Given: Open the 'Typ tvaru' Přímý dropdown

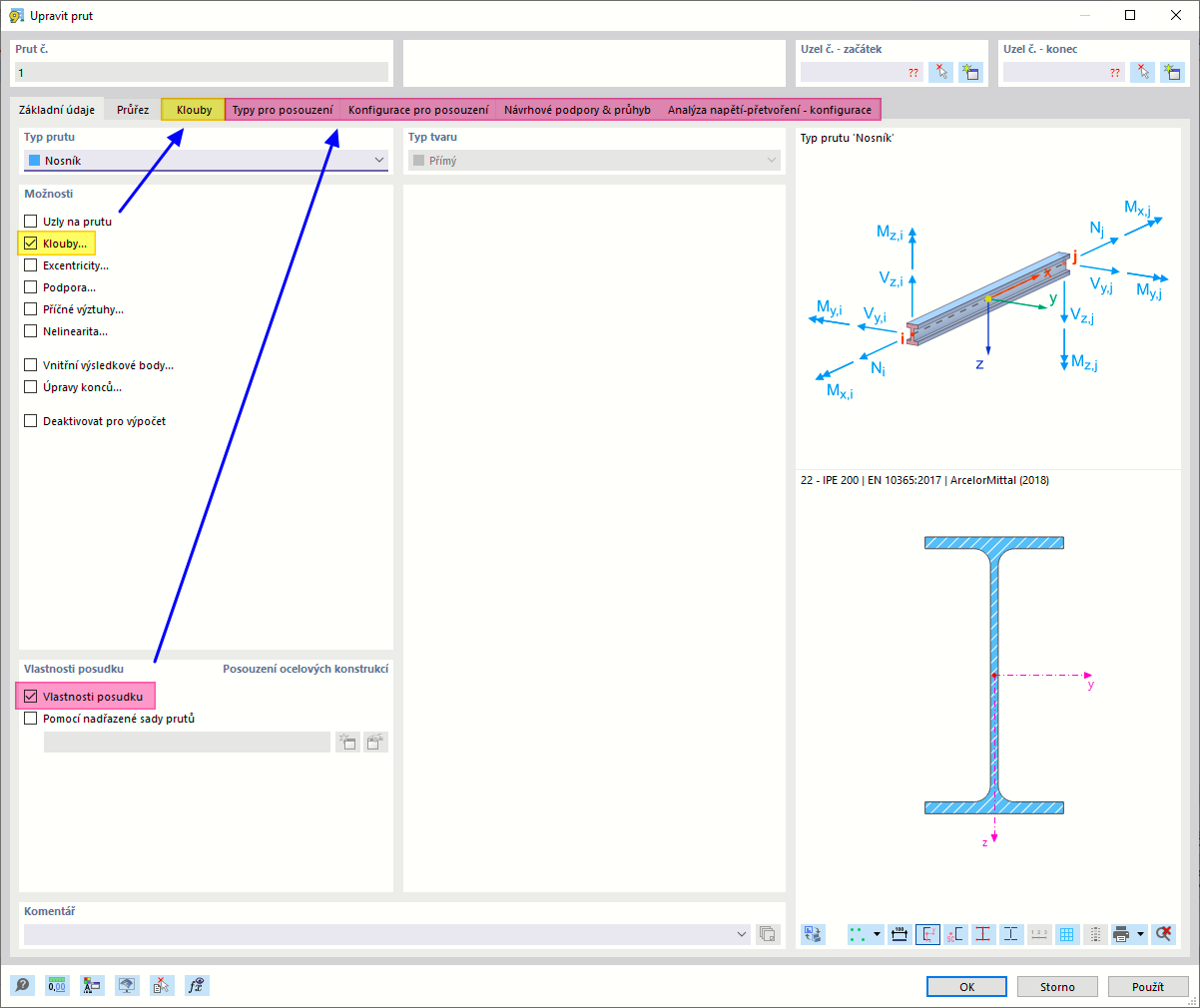Looking at the screenshot, I should [593, 160].
